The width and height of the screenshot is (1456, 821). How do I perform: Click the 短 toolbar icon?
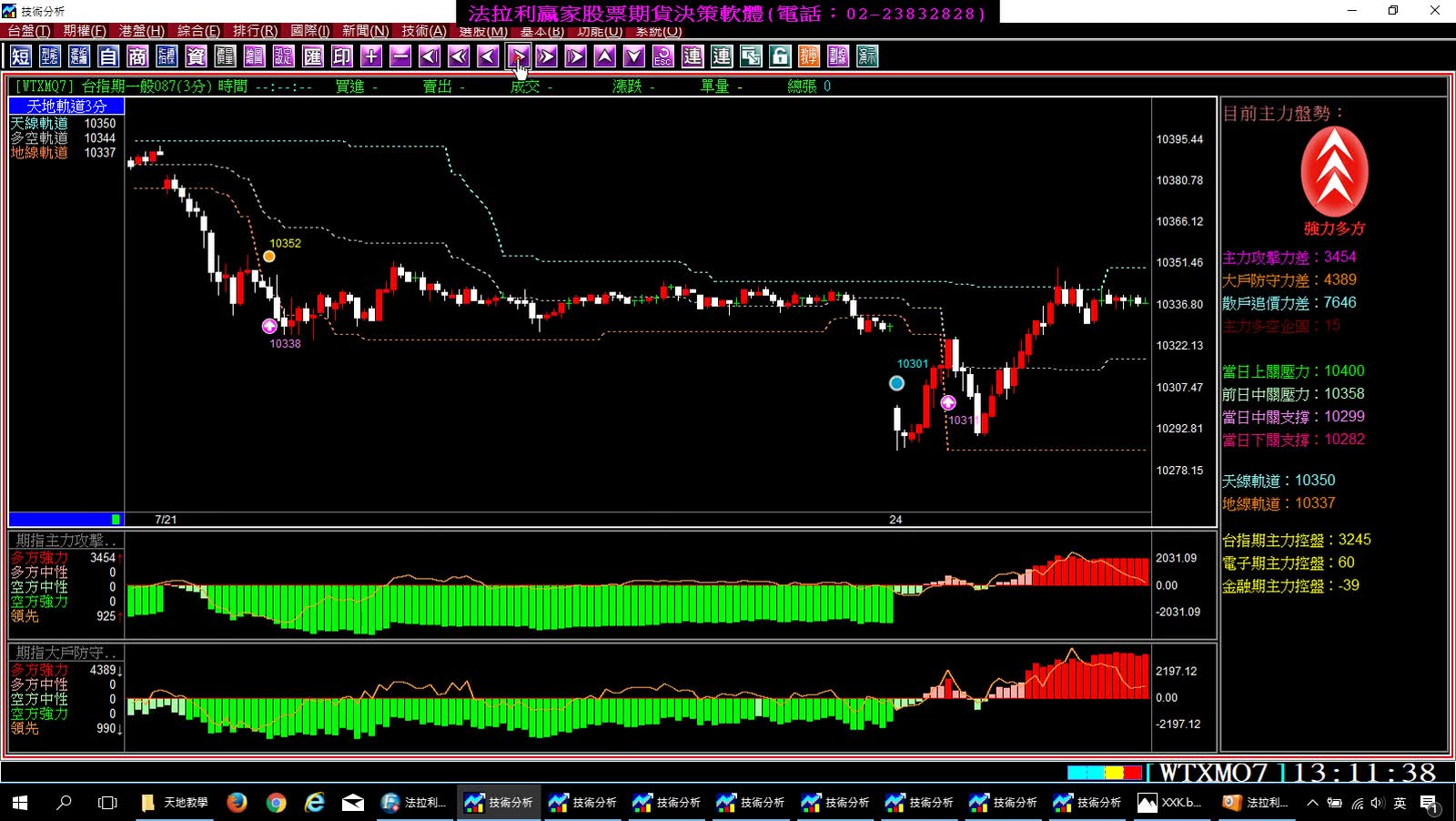point(21,56)
